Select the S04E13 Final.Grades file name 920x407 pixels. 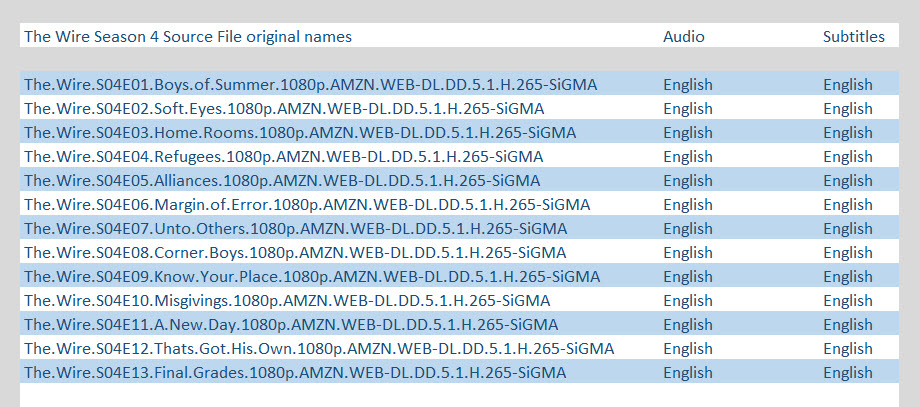coord(295,373)
